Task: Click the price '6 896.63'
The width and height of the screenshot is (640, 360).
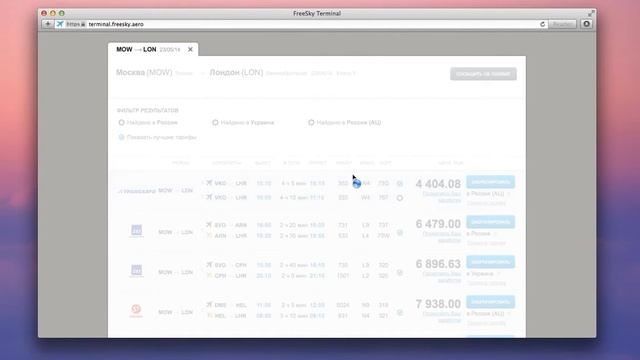Action: pyautogui.click(x=438, y=264)
